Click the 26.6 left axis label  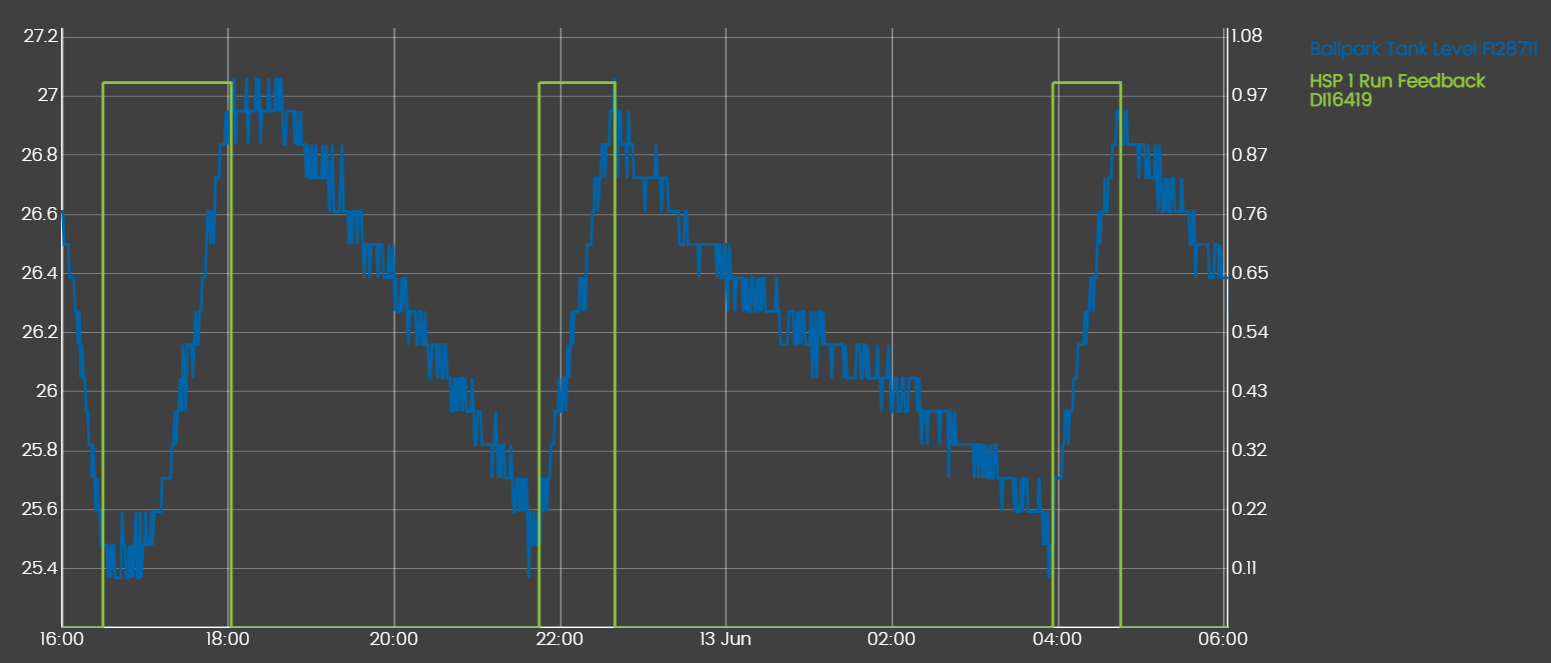(40, 214)
